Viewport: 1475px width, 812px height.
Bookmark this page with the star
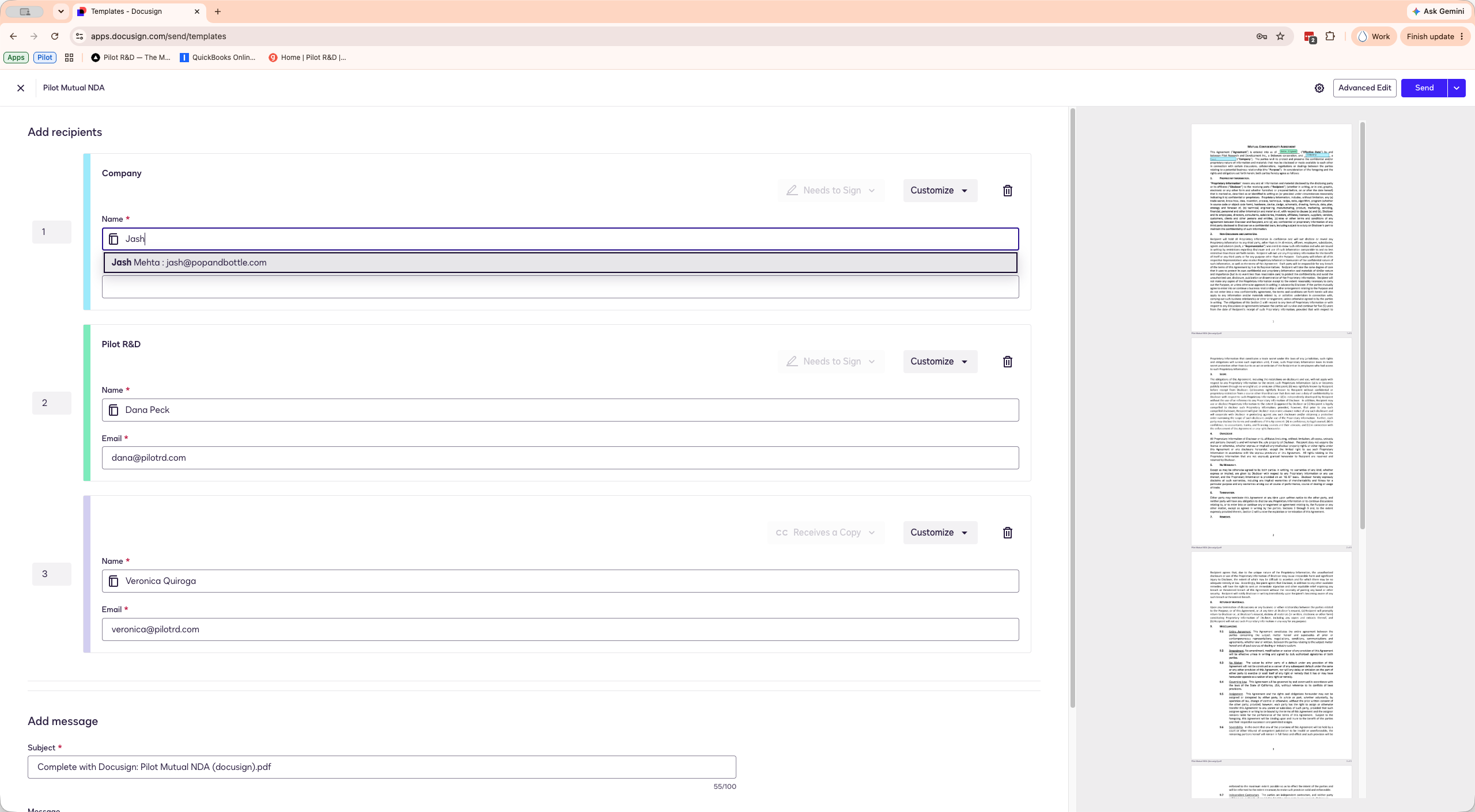1280,36
